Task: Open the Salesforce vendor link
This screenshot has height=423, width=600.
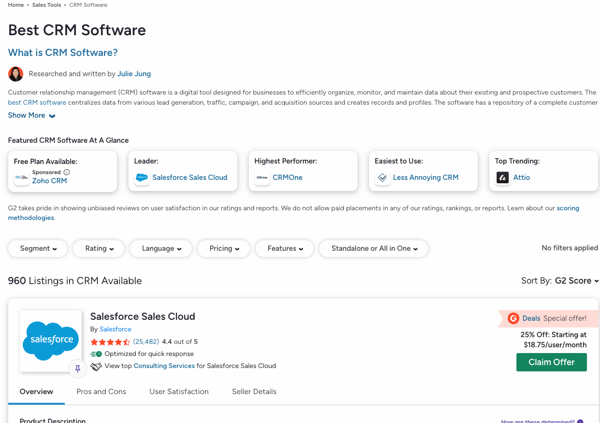Action: point(115,329)
